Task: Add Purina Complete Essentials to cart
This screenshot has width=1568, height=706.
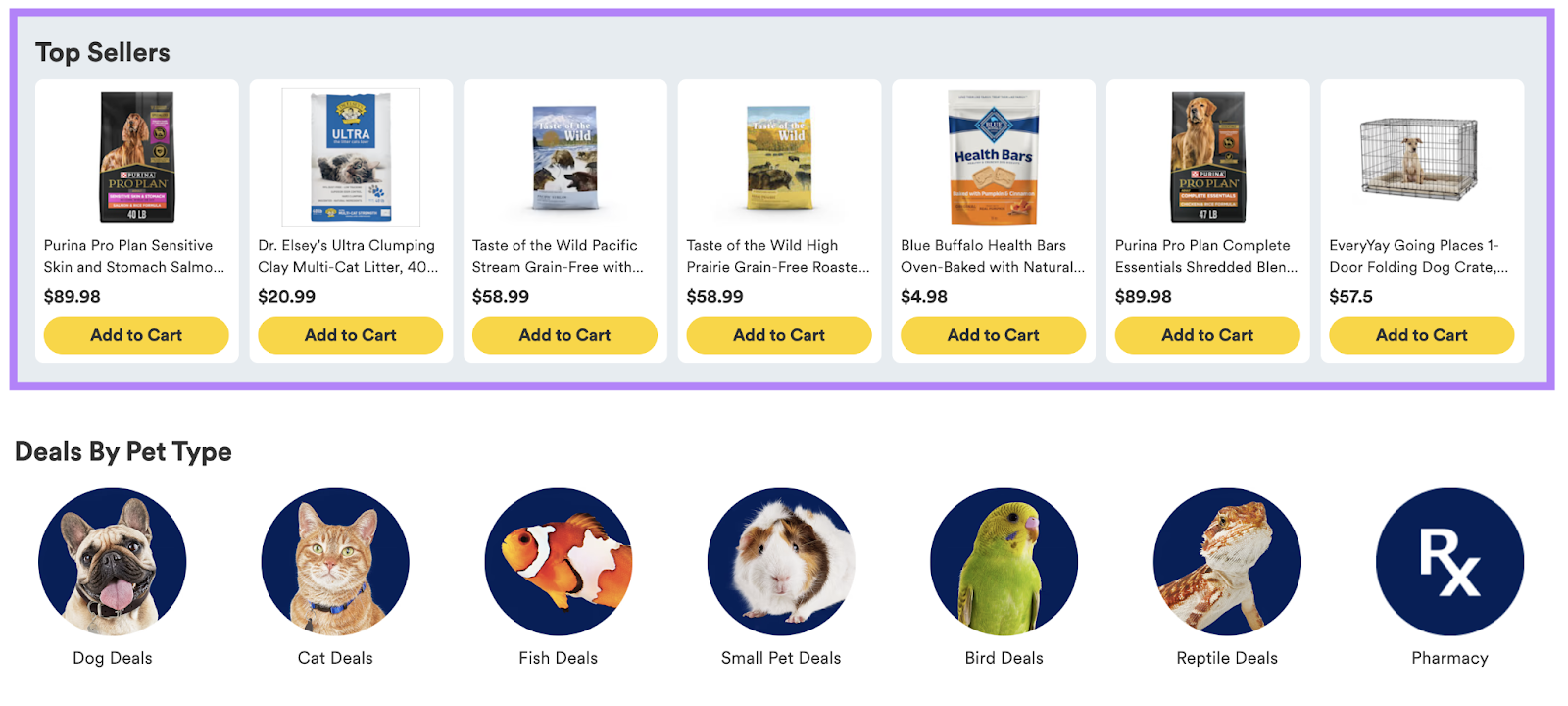Action: click(1207, 334)
